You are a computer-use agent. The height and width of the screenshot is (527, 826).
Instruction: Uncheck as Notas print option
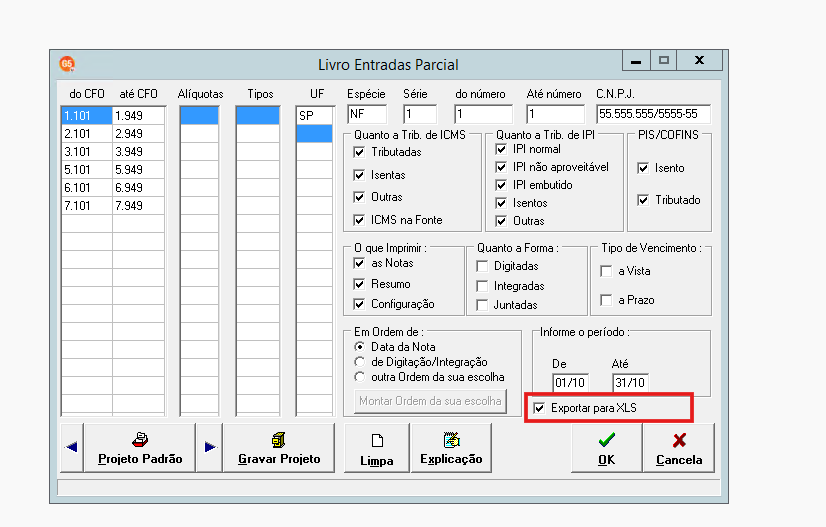[x=359, y=263]
